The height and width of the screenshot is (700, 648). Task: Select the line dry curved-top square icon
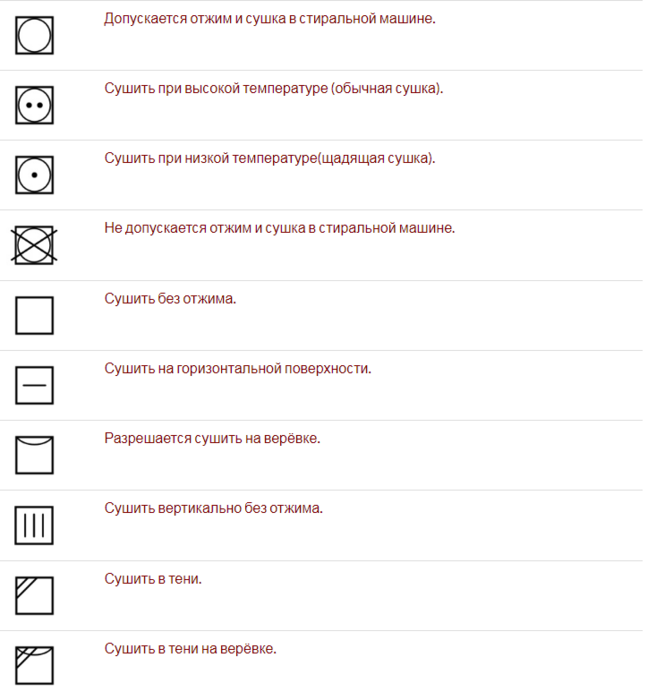(x=34, y=455)
